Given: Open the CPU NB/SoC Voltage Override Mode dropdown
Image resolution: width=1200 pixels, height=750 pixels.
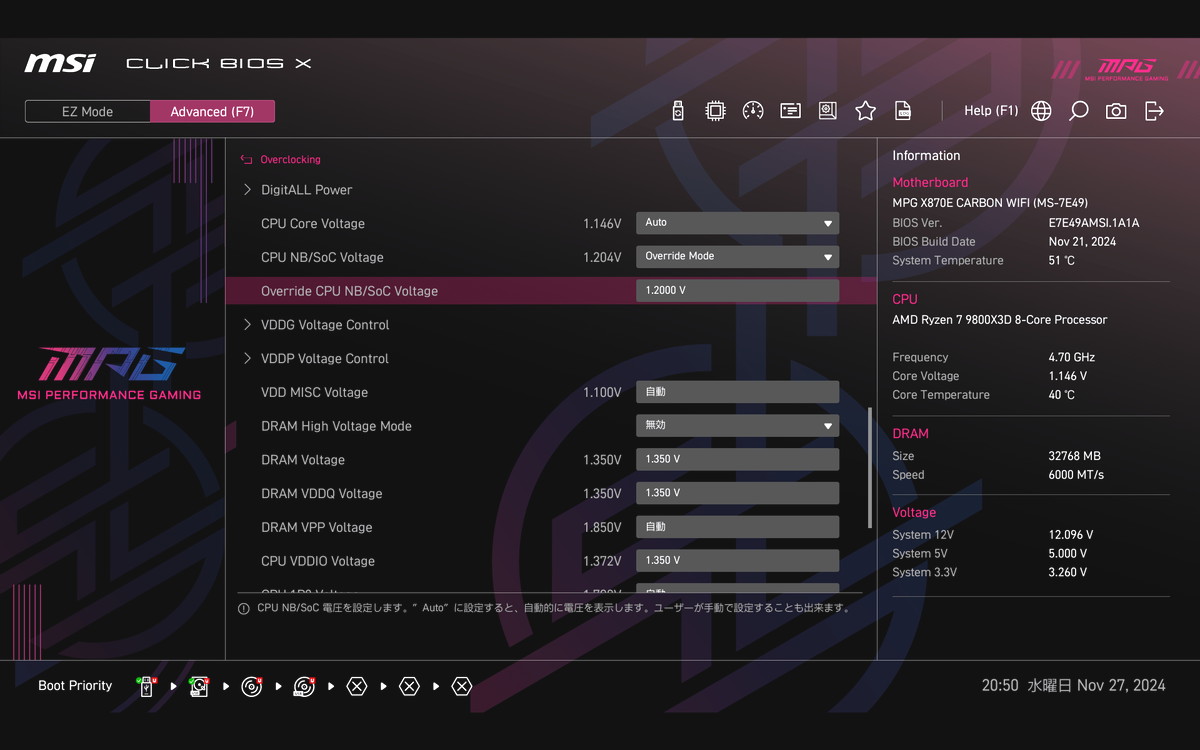Looking at the screenshot, I should [737, 257].
